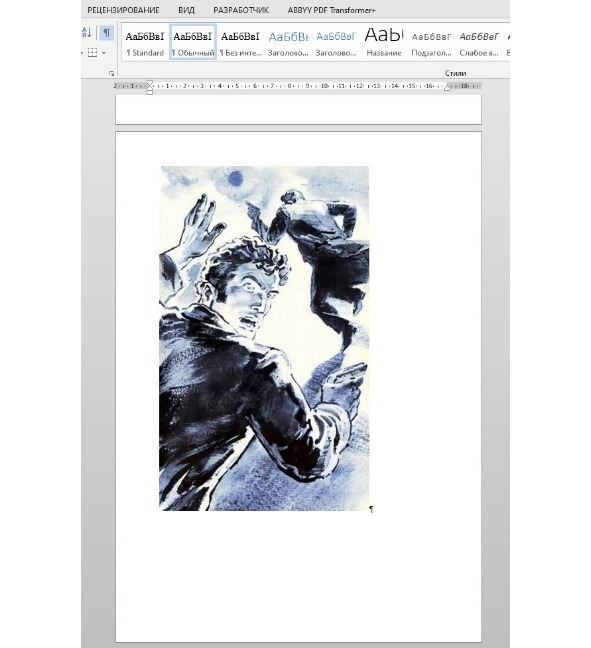Open the РАЗРАБОТЧИК tab
This screenshot has width=591, height=648.
(241, 10)
